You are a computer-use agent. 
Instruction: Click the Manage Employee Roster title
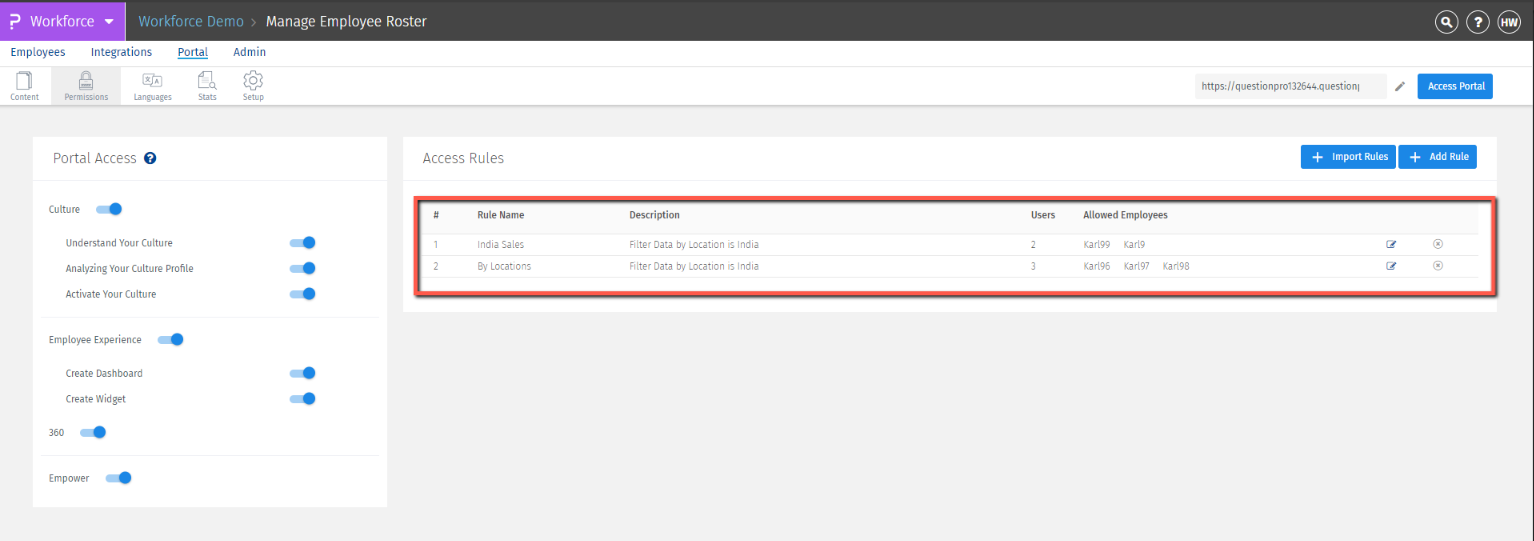point(346,21)
